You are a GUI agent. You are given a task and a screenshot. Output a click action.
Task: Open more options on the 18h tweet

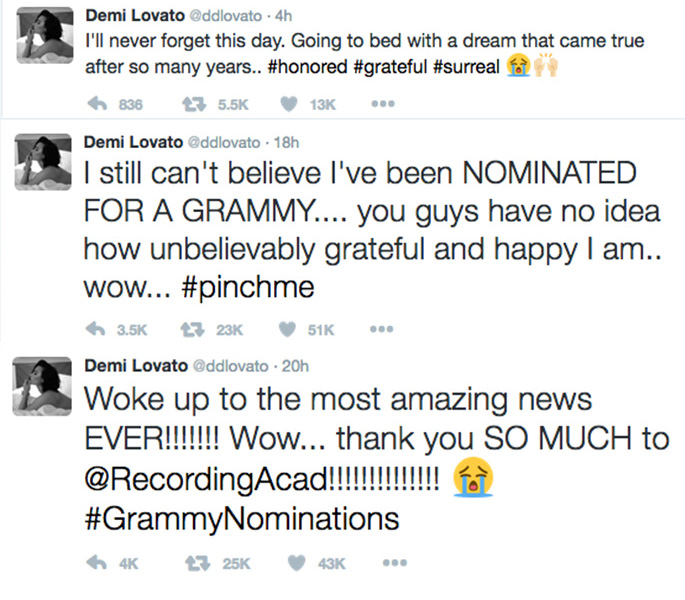(x=382, y=329)
